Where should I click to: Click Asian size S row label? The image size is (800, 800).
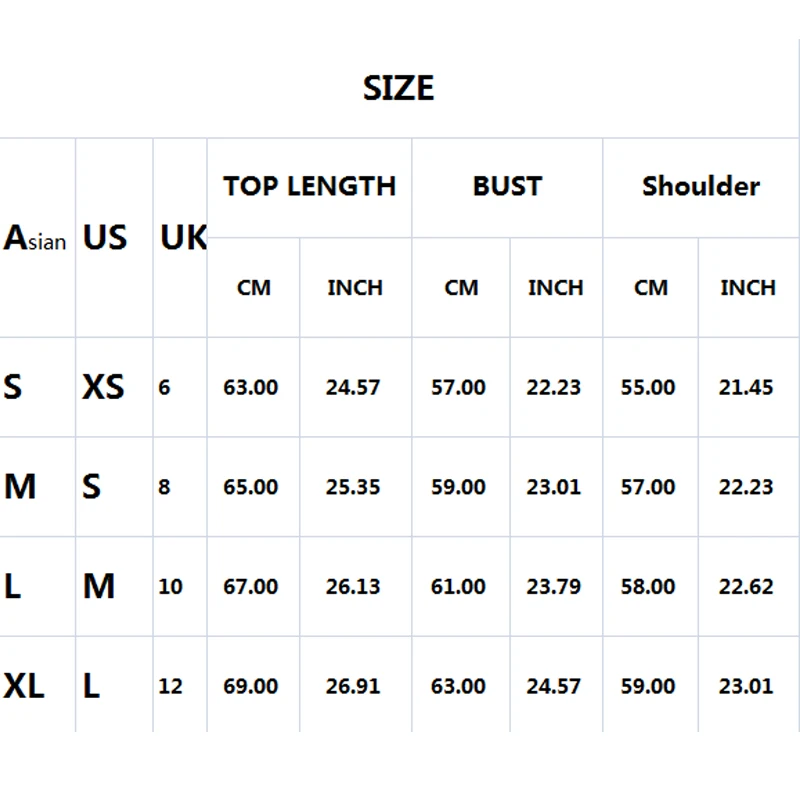(x=13, y=387)
